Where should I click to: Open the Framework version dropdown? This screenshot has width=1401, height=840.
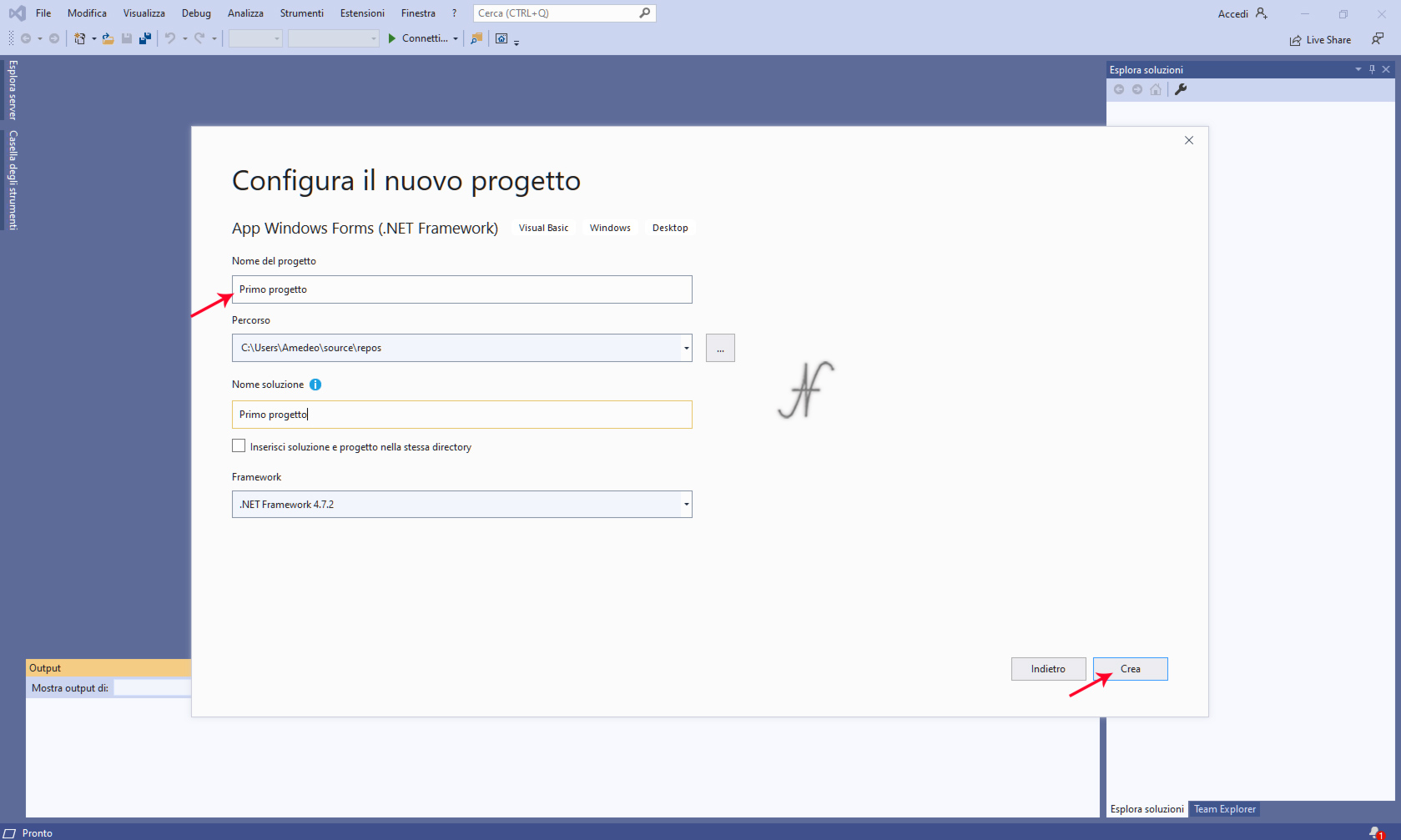point(687,504)
